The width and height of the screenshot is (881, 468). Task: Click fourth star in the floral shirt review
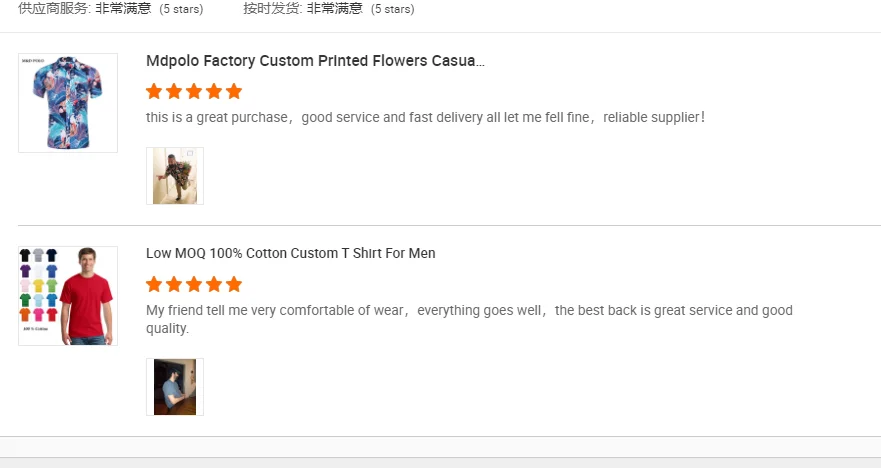point(214,91)
